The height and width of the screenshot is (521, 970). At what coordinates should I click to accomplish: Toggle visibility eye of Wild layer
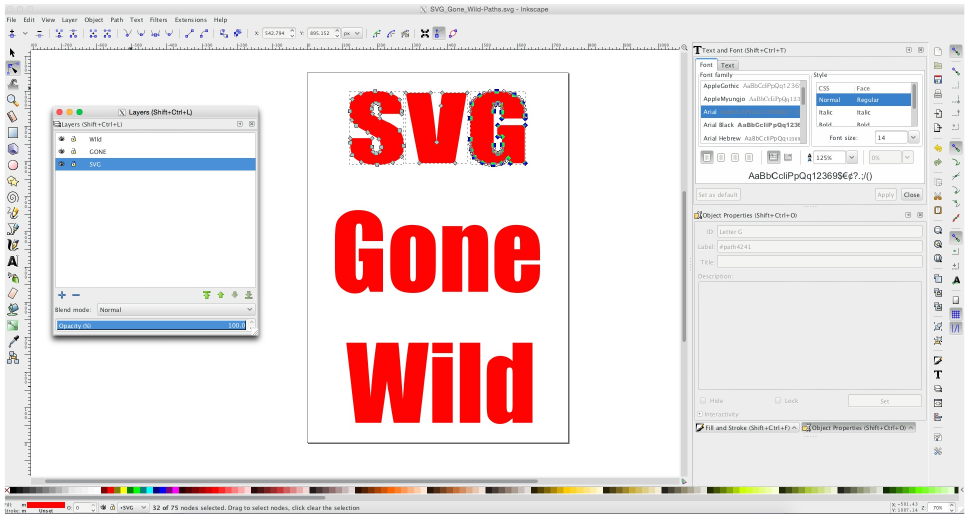61,139
